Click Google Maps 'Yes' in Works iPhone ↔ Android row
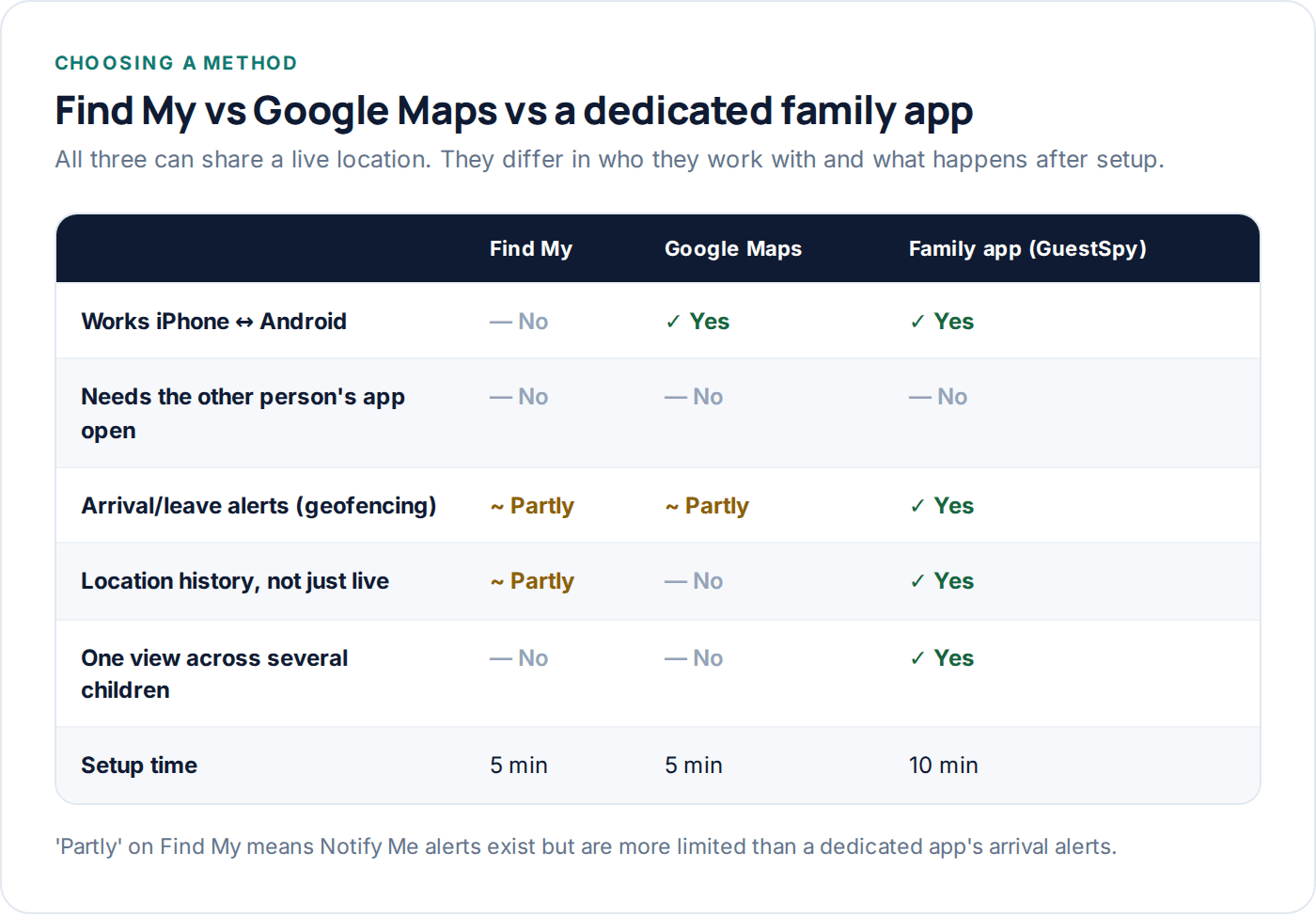1316x916 pixels. pyautogui.click(x=697, y=322)
